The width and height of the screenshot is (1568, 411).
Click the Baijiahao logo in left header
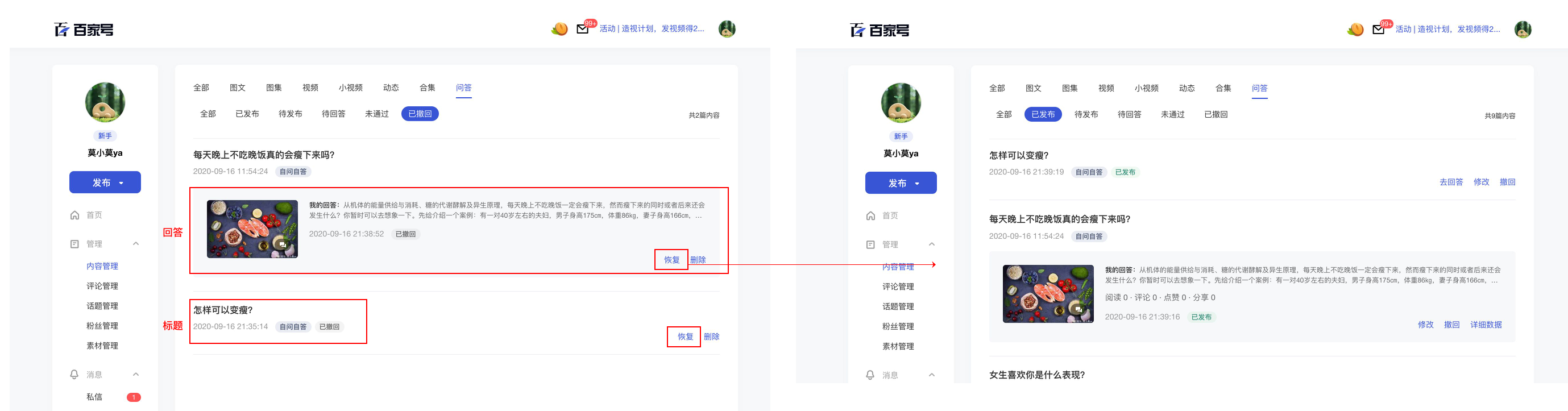click(84, 29)
